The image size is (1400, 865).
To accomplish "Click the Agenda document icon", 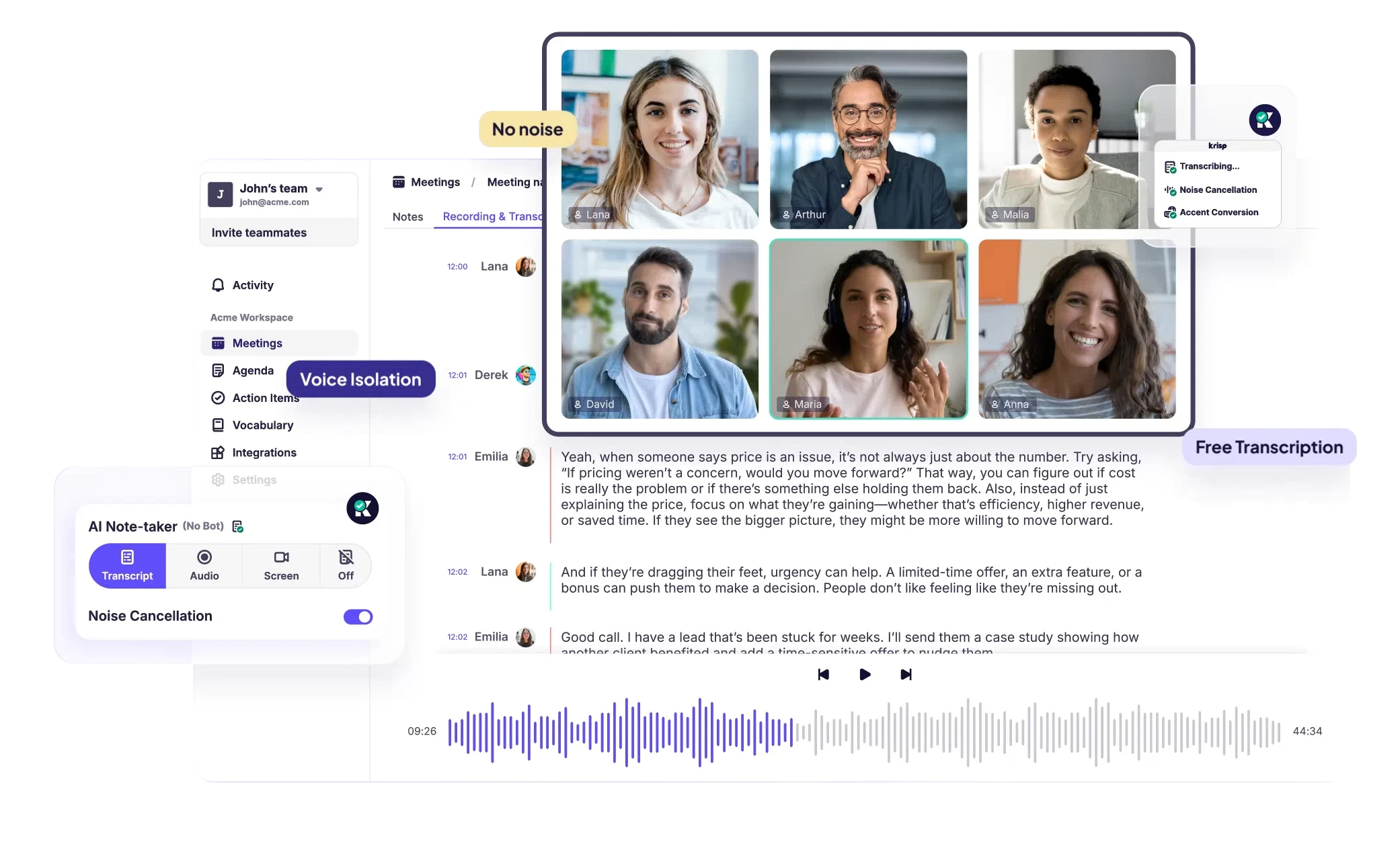I will pos(218,370).
